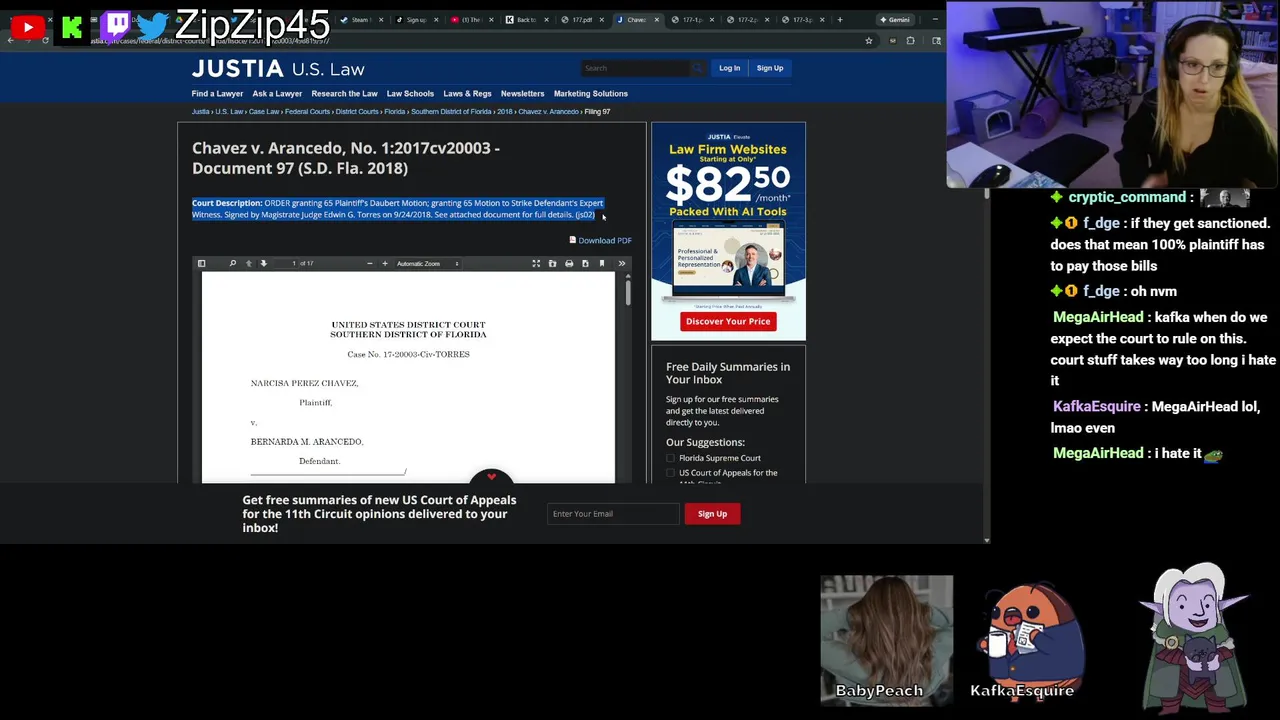
Task: Click the Gemini button in browser
Action: 894,20
